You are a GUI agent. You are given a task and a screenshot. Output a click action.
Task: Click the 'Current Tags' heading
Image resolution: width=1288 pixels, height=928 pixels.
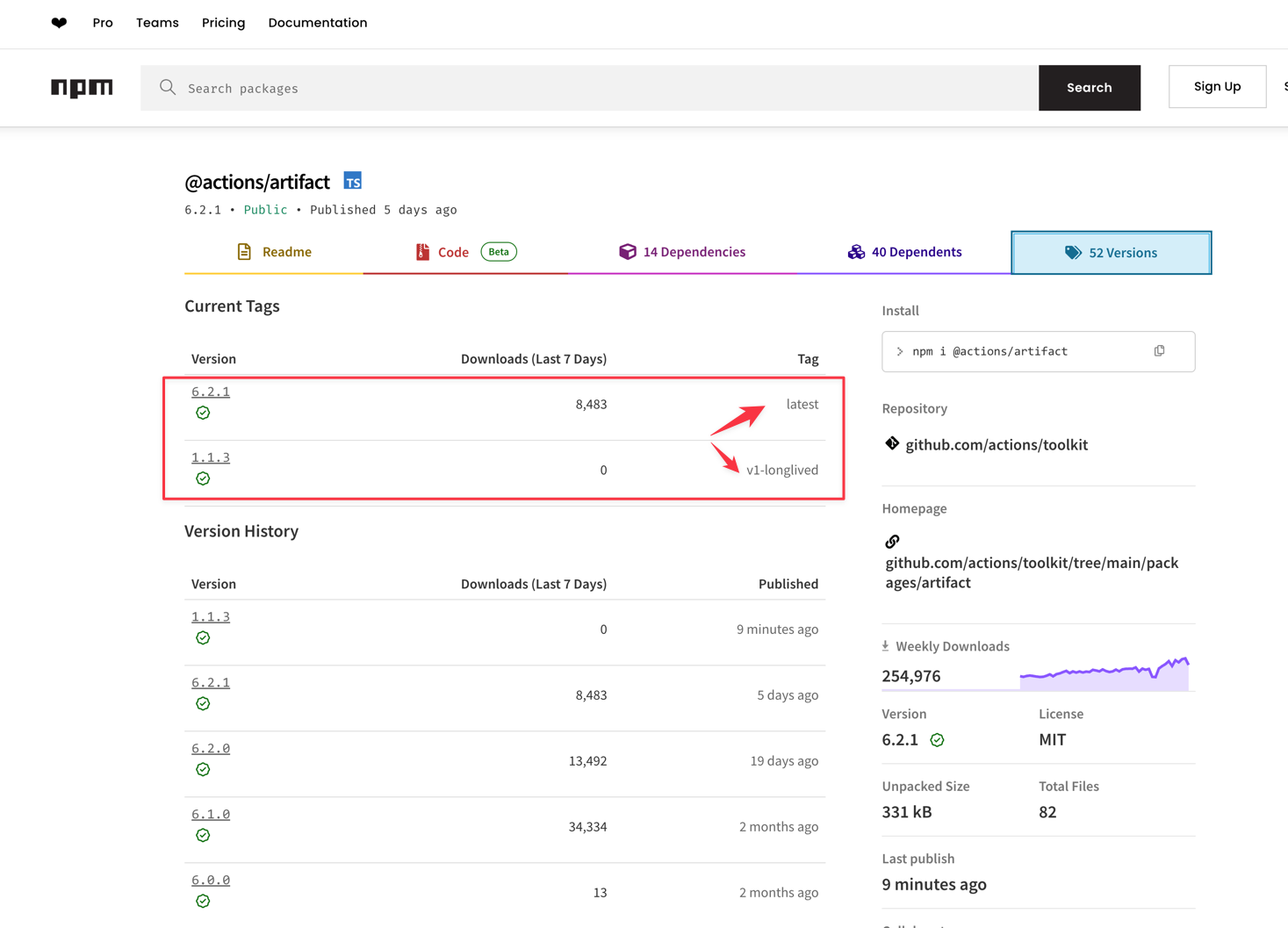coord(232,306)
